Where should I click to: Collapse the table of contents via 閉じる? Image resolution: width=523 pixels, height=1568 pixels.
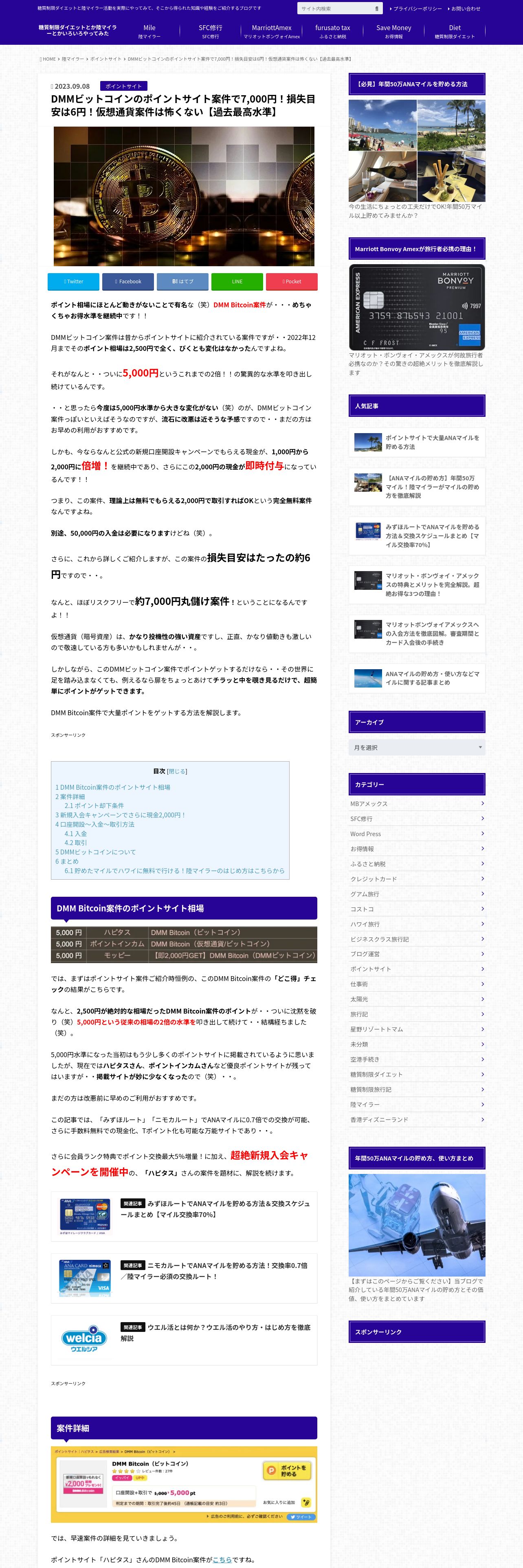(x=177, y=771)
